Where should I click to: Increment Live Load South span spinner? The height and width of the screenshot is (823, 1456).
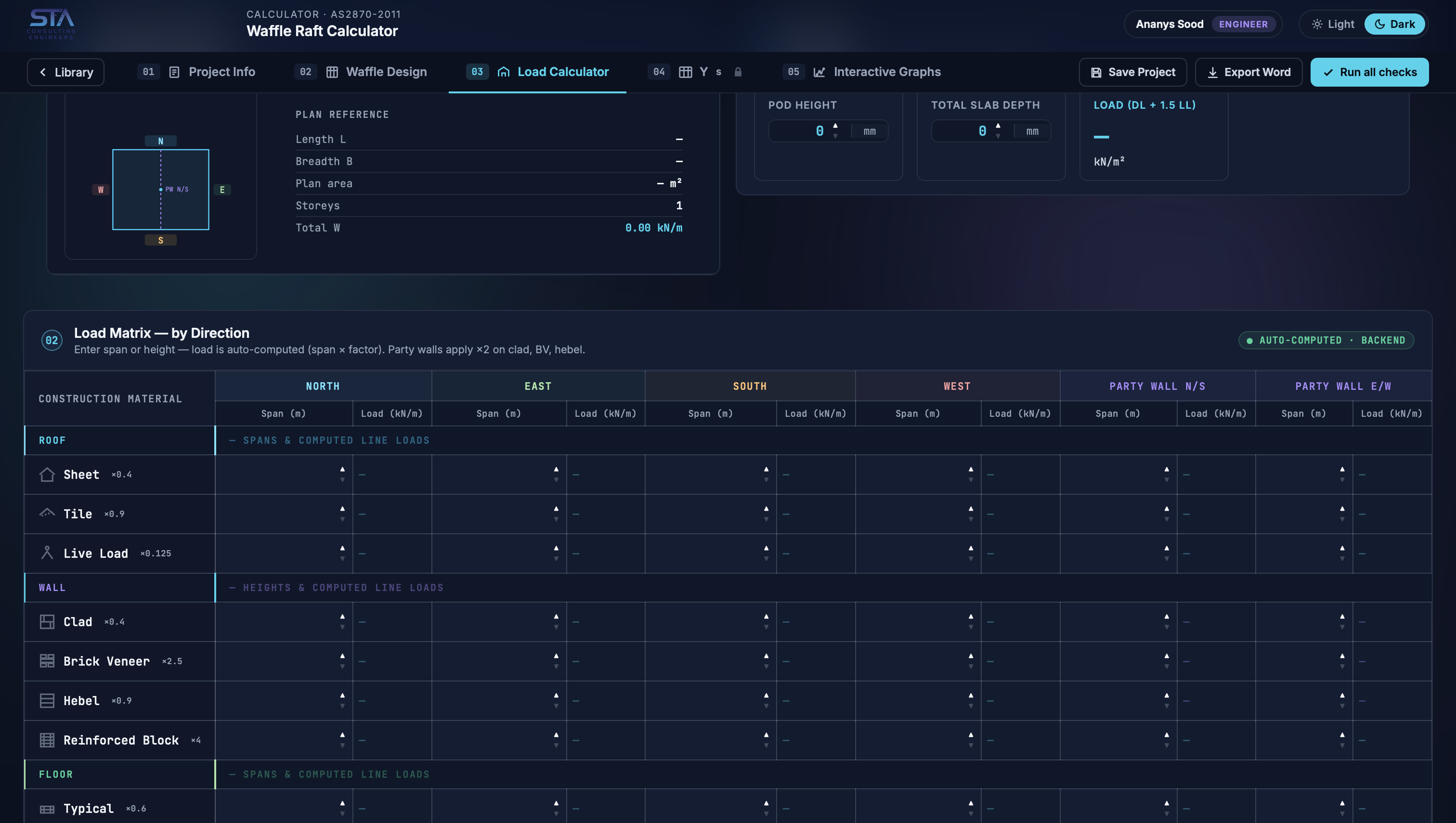(766, 548)
